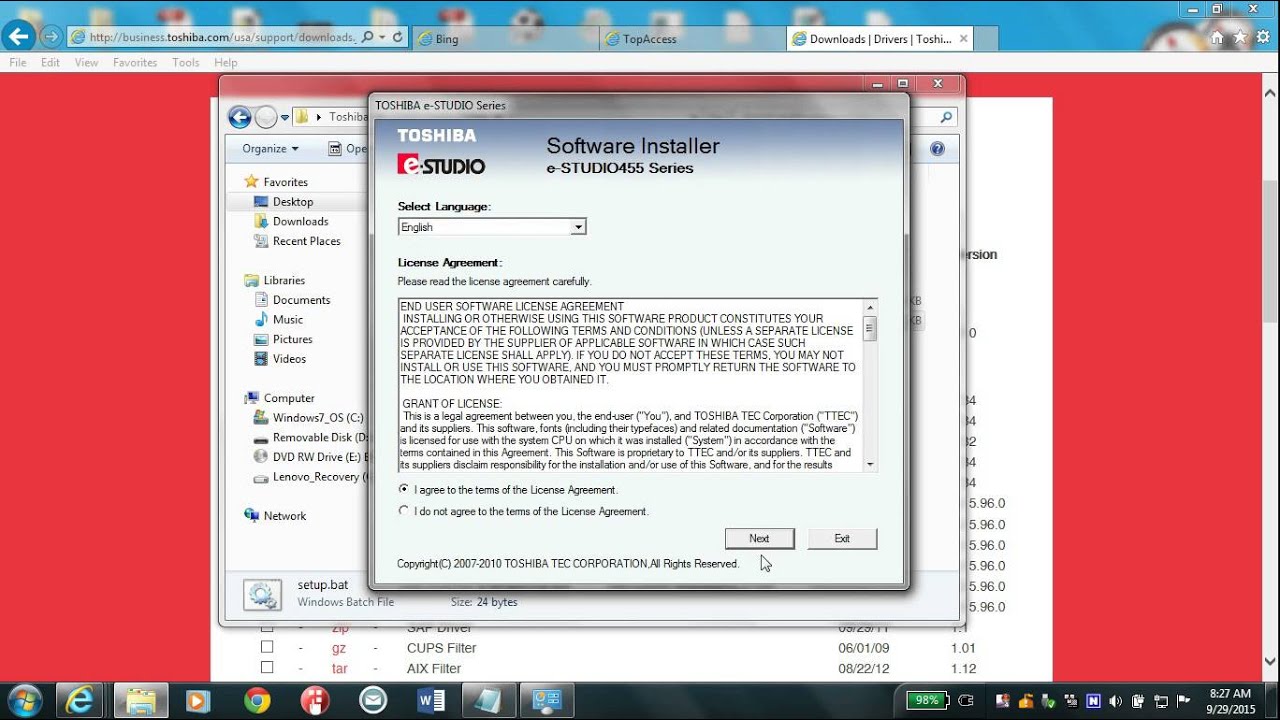Screen dimensions: 1280x720
Task: Open Google Chrome from taskbar
Action: coord(257,700)
